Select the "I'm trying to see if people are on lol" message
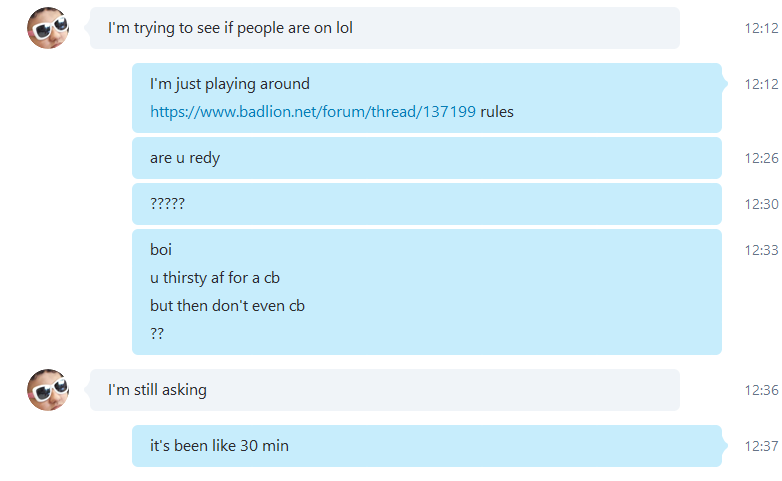 pos(385,28)
